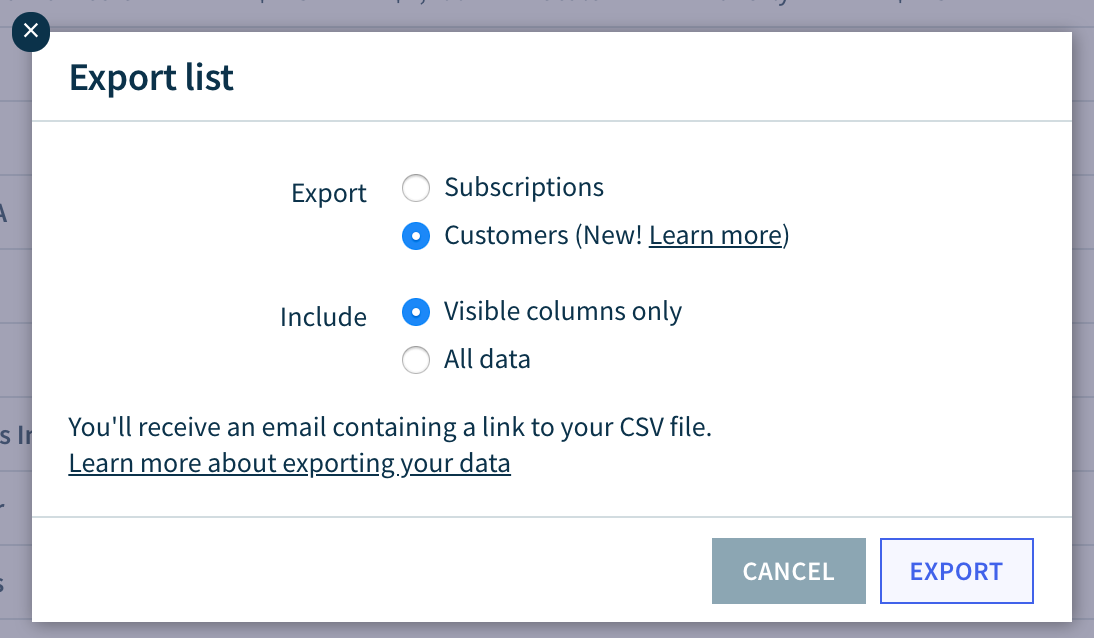1094x638 pixels.
Task: Choose the All data radio button
Action: tap(416, 360)
